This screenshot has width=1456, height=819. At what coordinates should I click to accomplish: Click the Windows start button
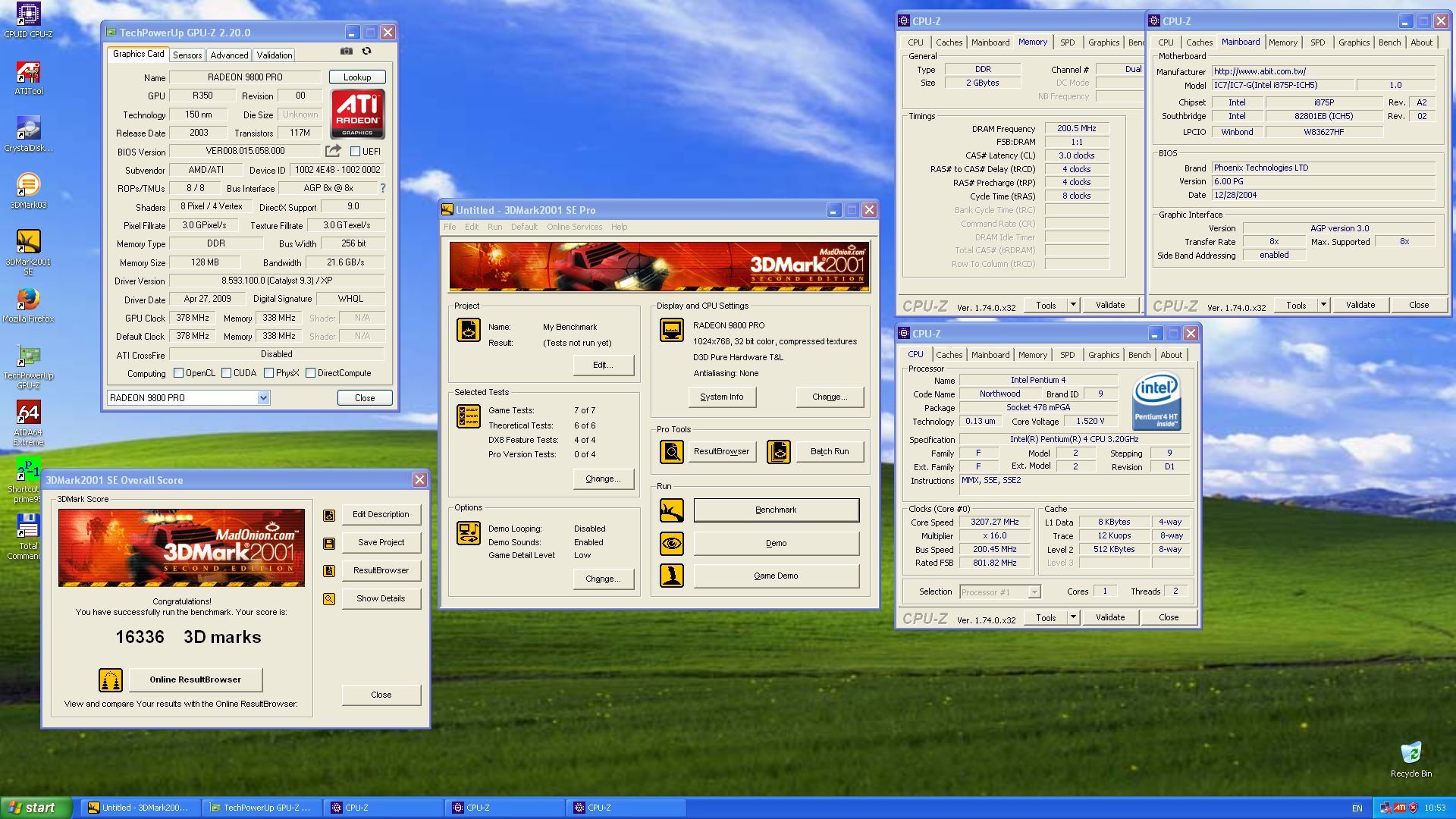pos(36,808)
